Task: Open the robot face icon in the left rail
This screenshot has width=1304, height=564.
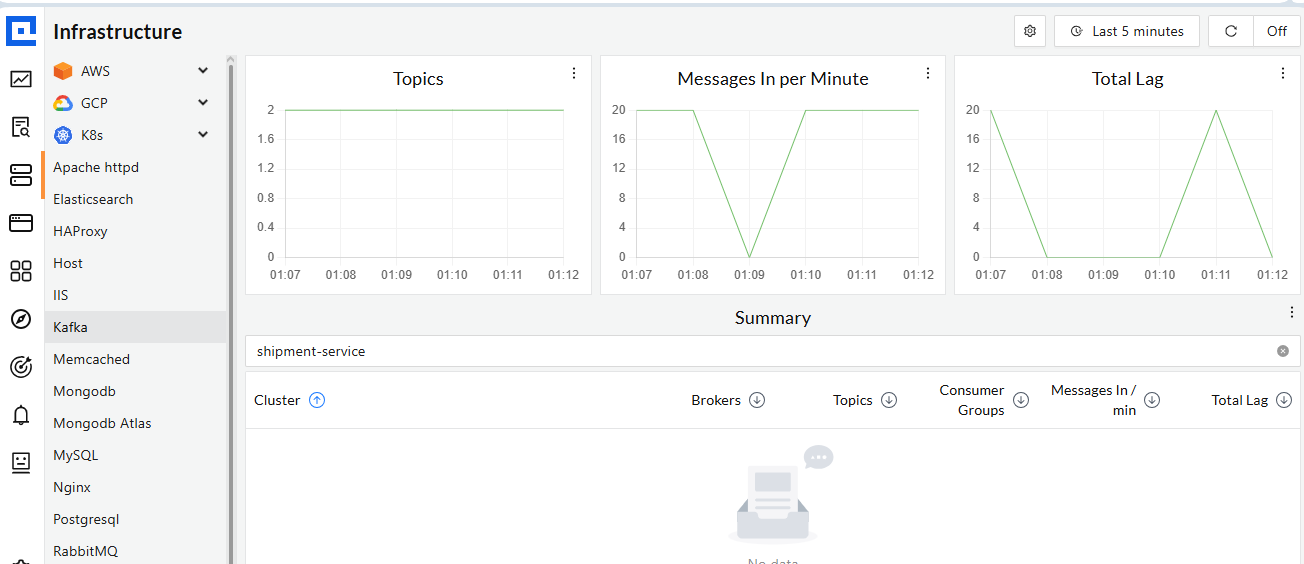Action: 21,462
